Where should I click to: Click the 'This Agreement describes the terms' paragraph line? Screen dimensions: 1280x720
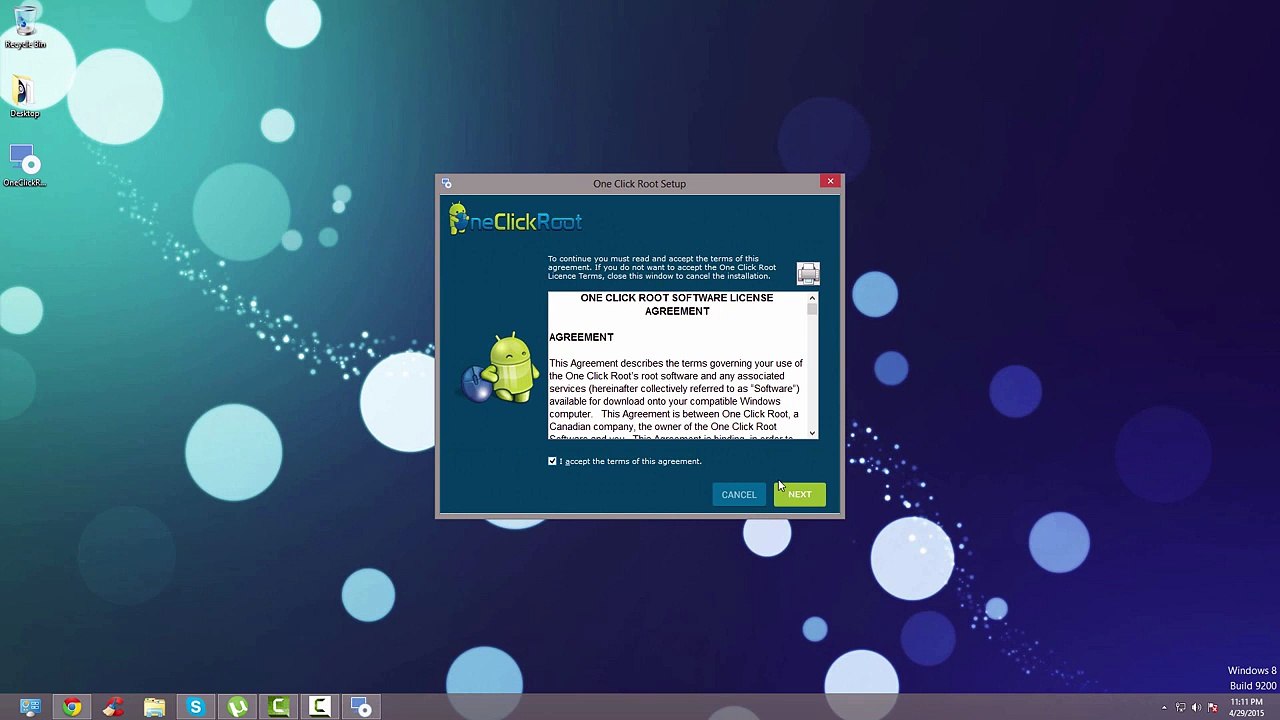click(x=676, y=363)
